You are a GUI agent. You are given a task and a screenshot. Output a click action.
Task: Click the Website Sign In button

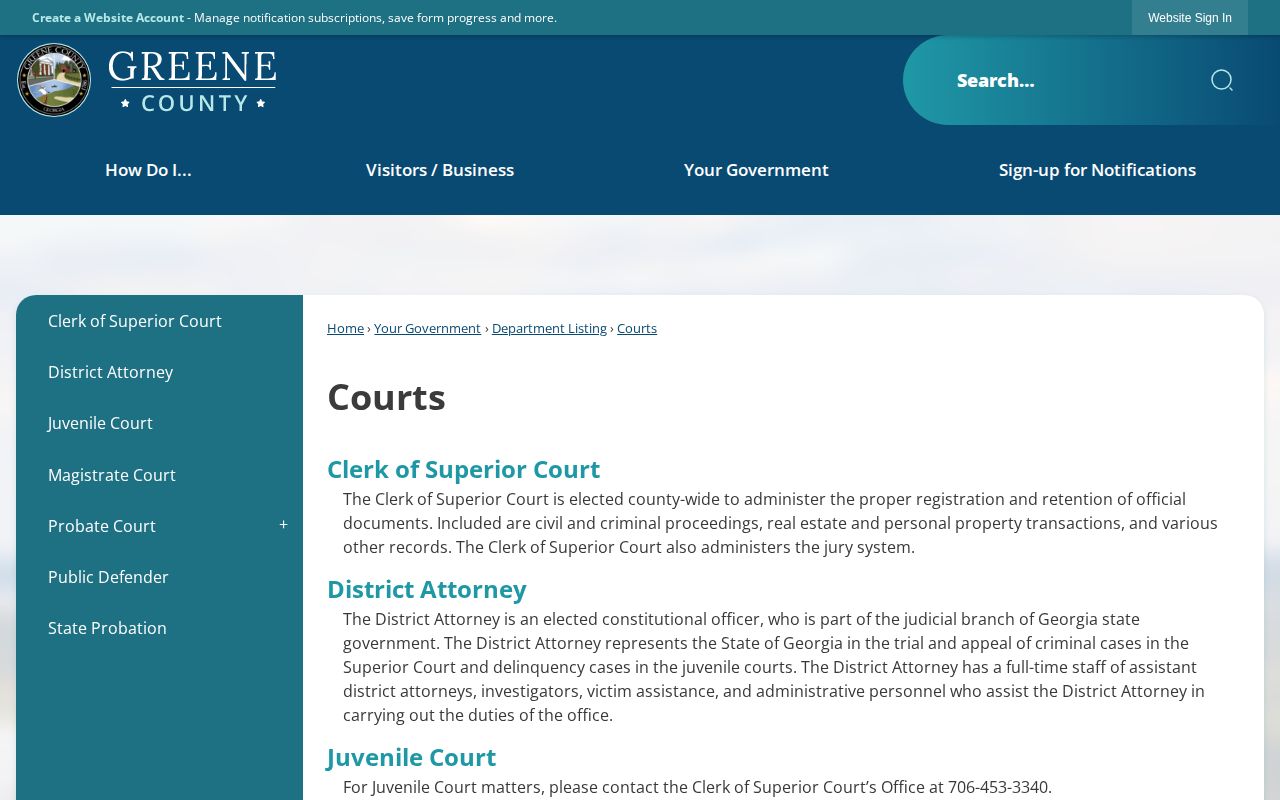coord(1190,18)
